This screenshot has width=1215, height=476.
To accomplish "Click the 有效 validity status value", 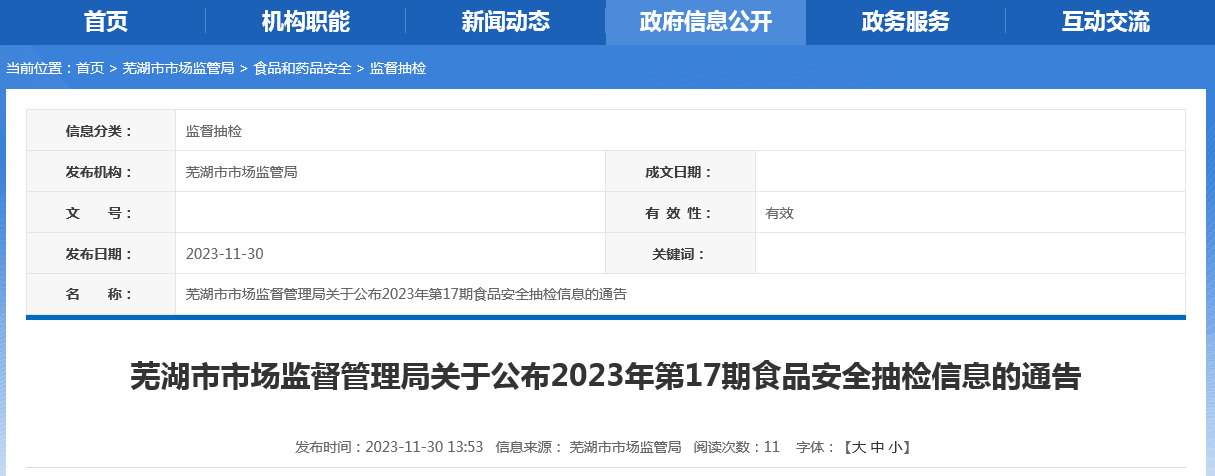I will pos(779,213).
